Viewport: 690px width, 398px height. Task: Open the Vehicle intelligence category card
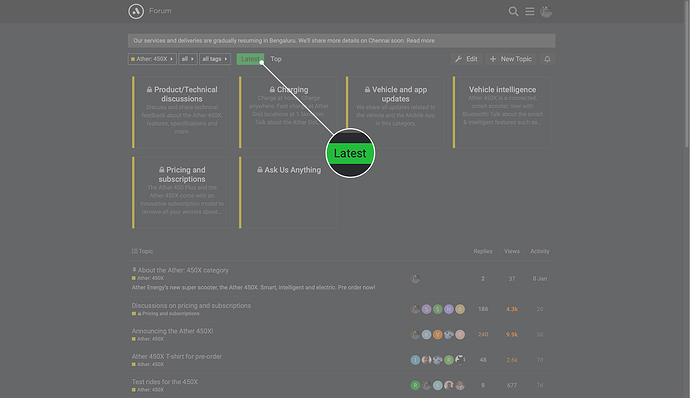[502, 112]
